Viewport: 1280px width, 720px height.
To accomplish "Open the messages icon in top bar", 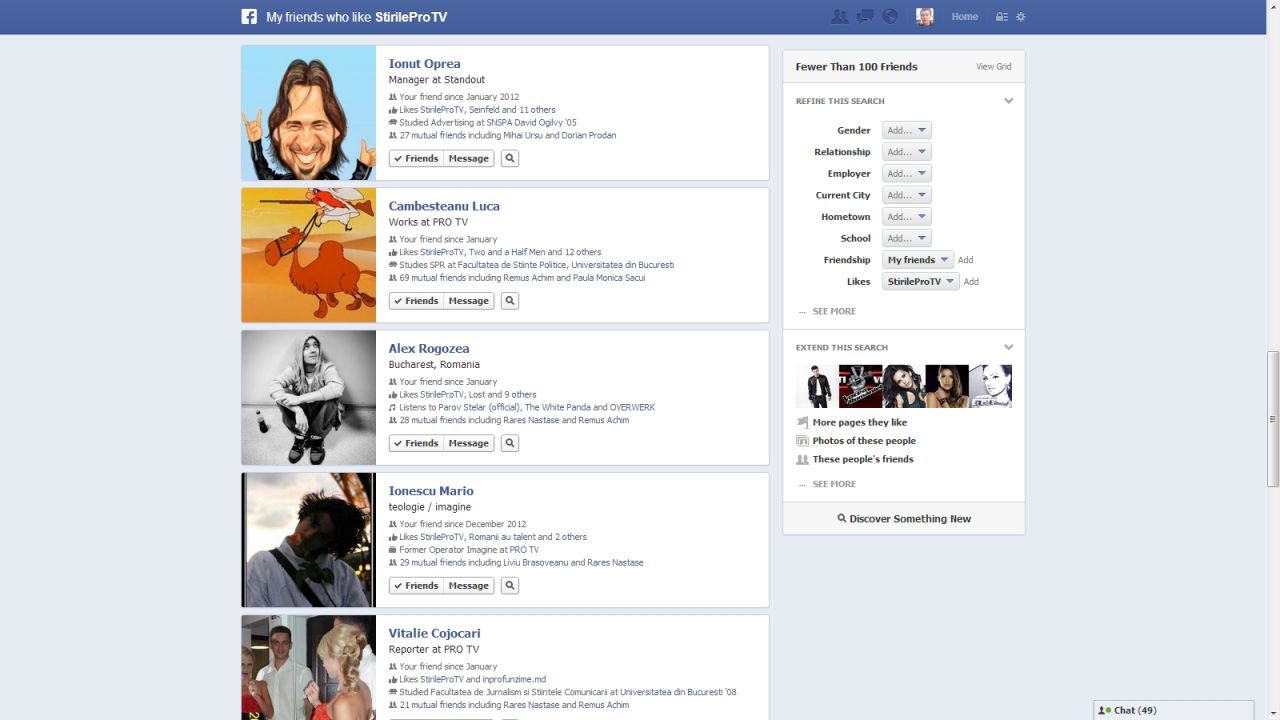I will click(865, 17).
